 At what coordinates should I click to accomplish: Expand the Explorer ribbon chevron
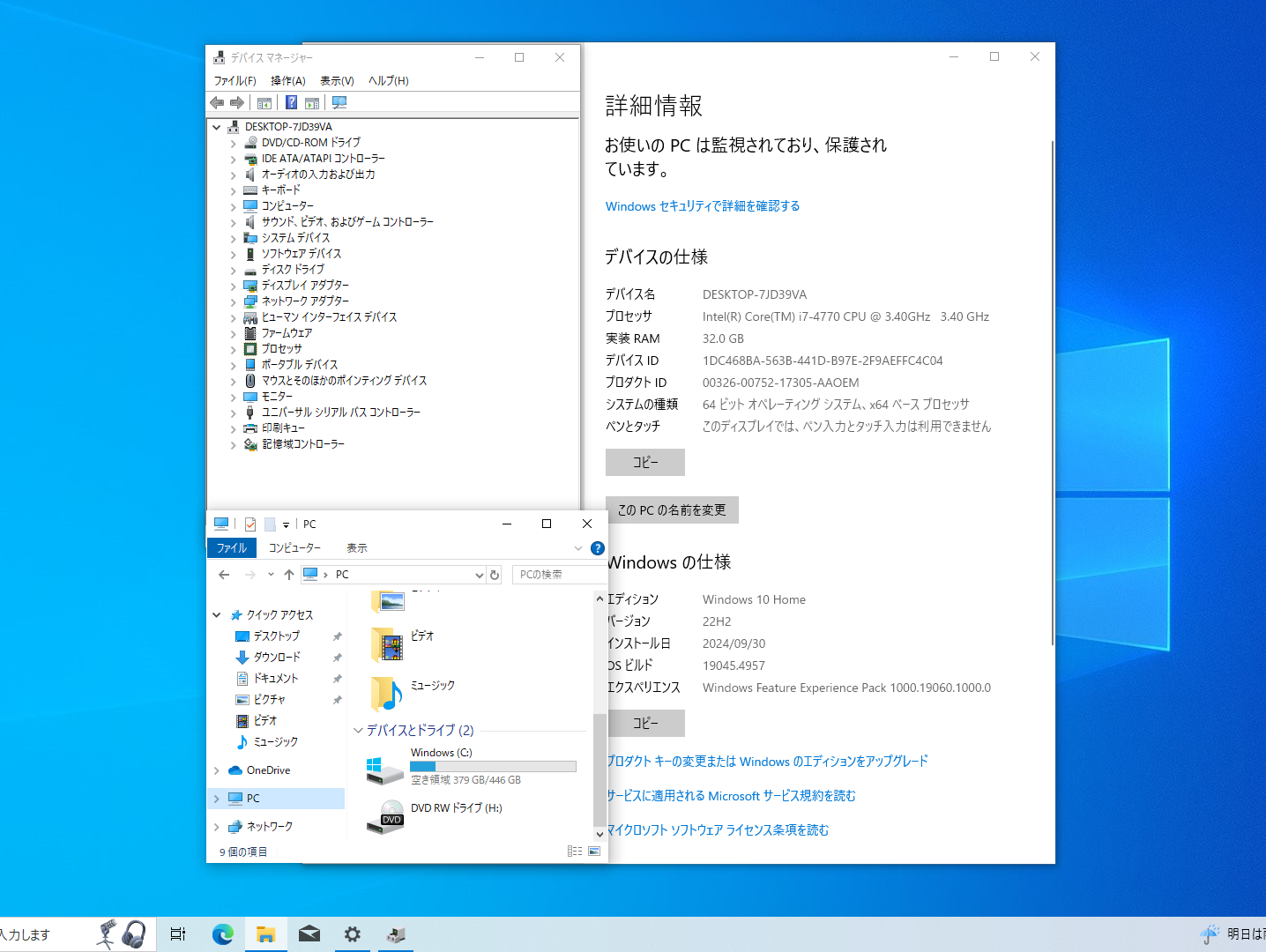pos(578,548)
